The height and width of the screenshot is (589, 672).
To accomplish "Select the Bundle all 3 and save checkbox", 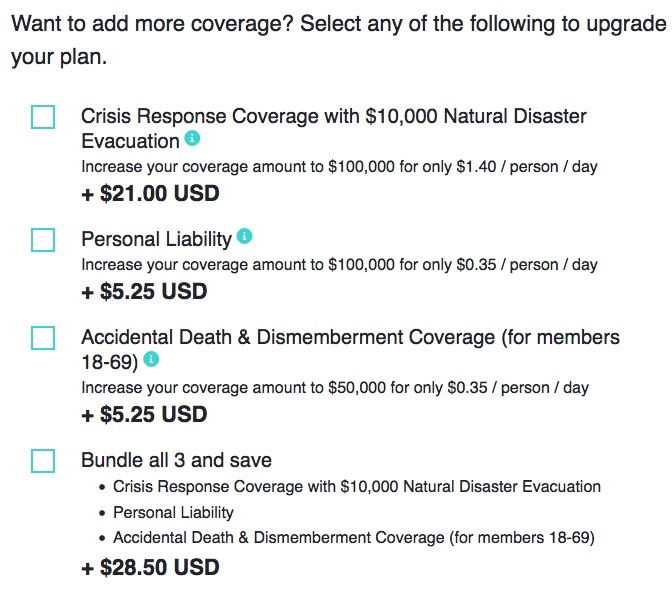I will 43,461.
